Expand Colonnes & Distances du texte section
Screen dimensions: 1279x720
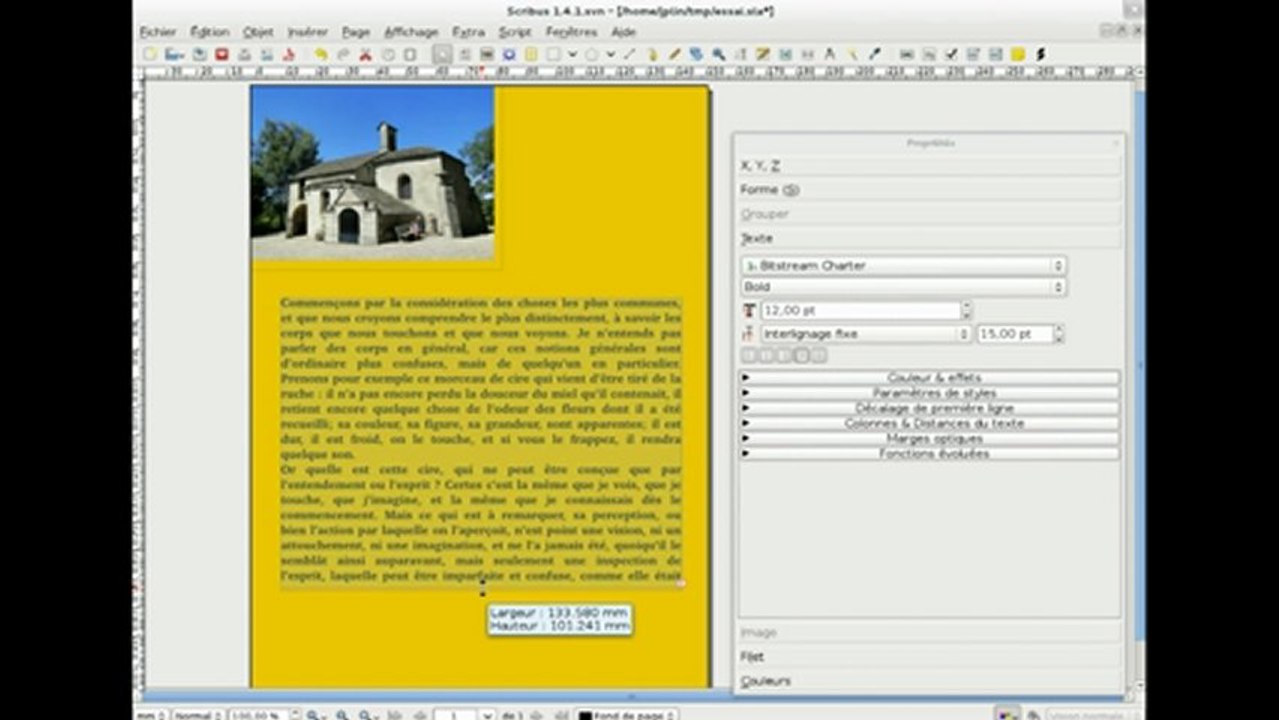tap(929, 423)
